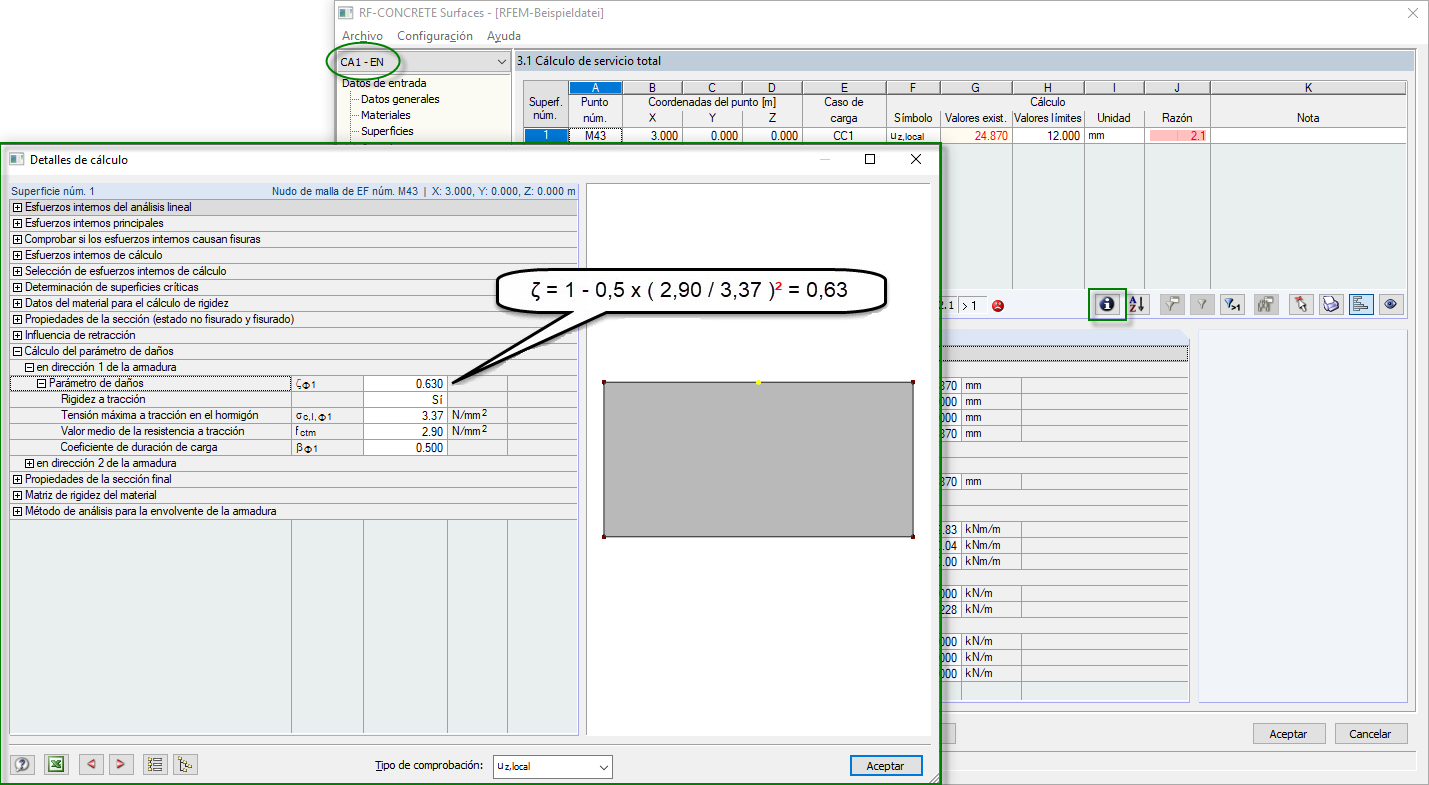Click the RF-CONCRETE Surfaces title bar icon
Viewport: 1429px width, 785px height.
click(x=346, y=13)
